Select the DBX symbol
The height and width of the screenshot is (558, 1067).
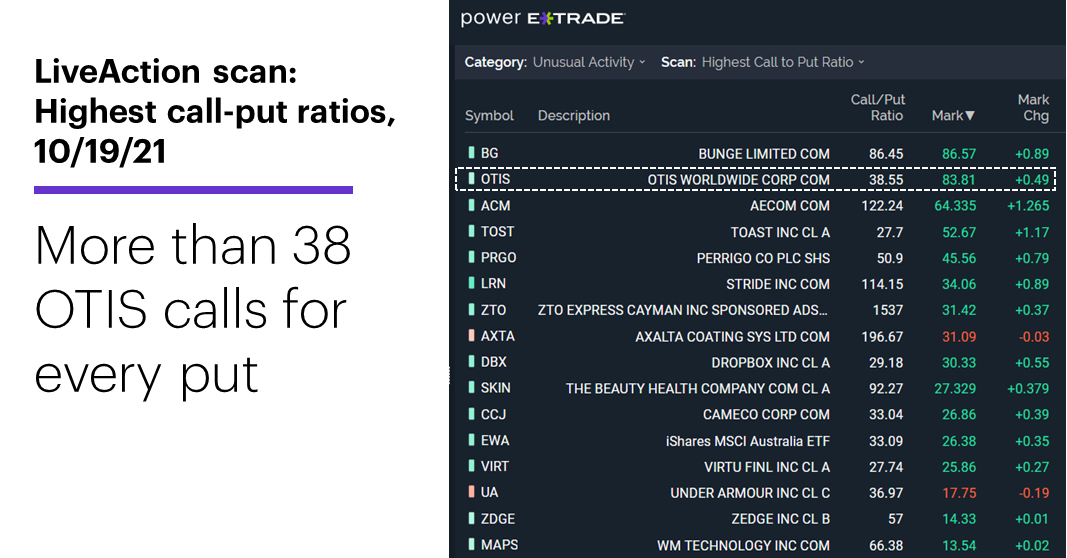point(493,361)
